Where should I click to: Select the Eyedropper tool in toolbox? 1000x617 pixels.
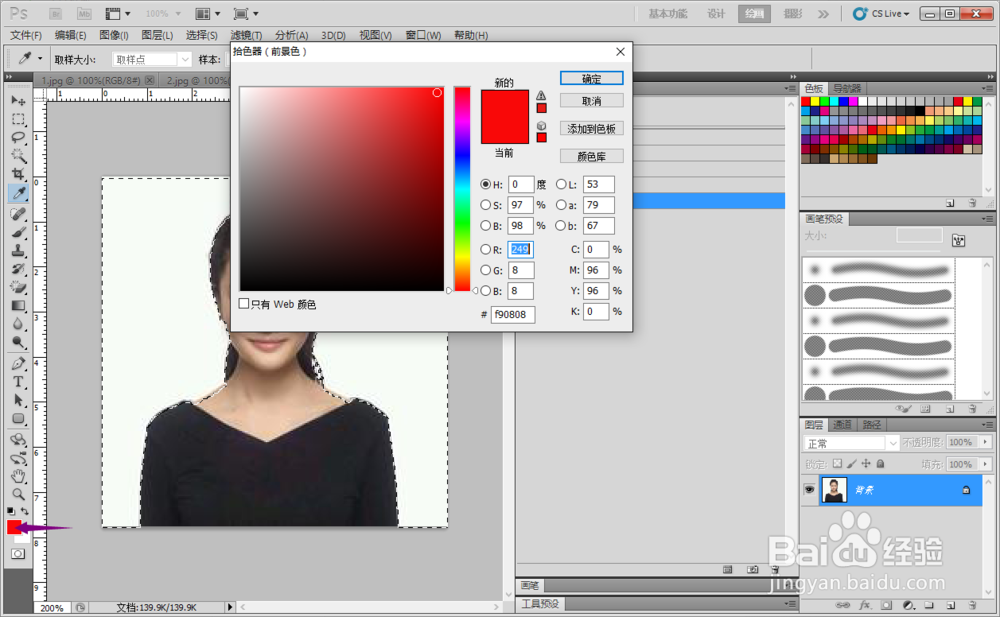click(x=18, y=193)
